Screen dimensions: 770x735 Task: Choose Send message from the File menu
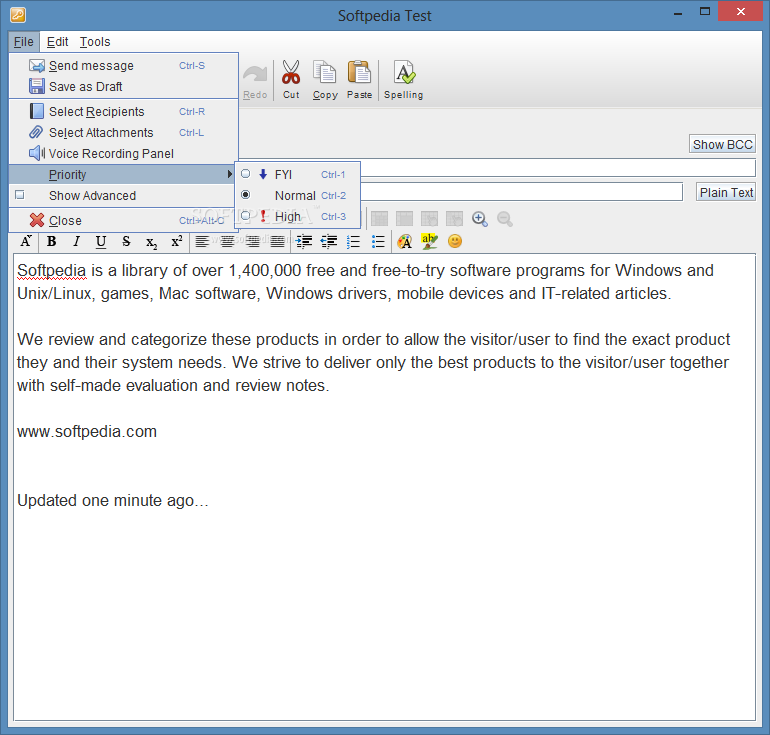(124, 66)
